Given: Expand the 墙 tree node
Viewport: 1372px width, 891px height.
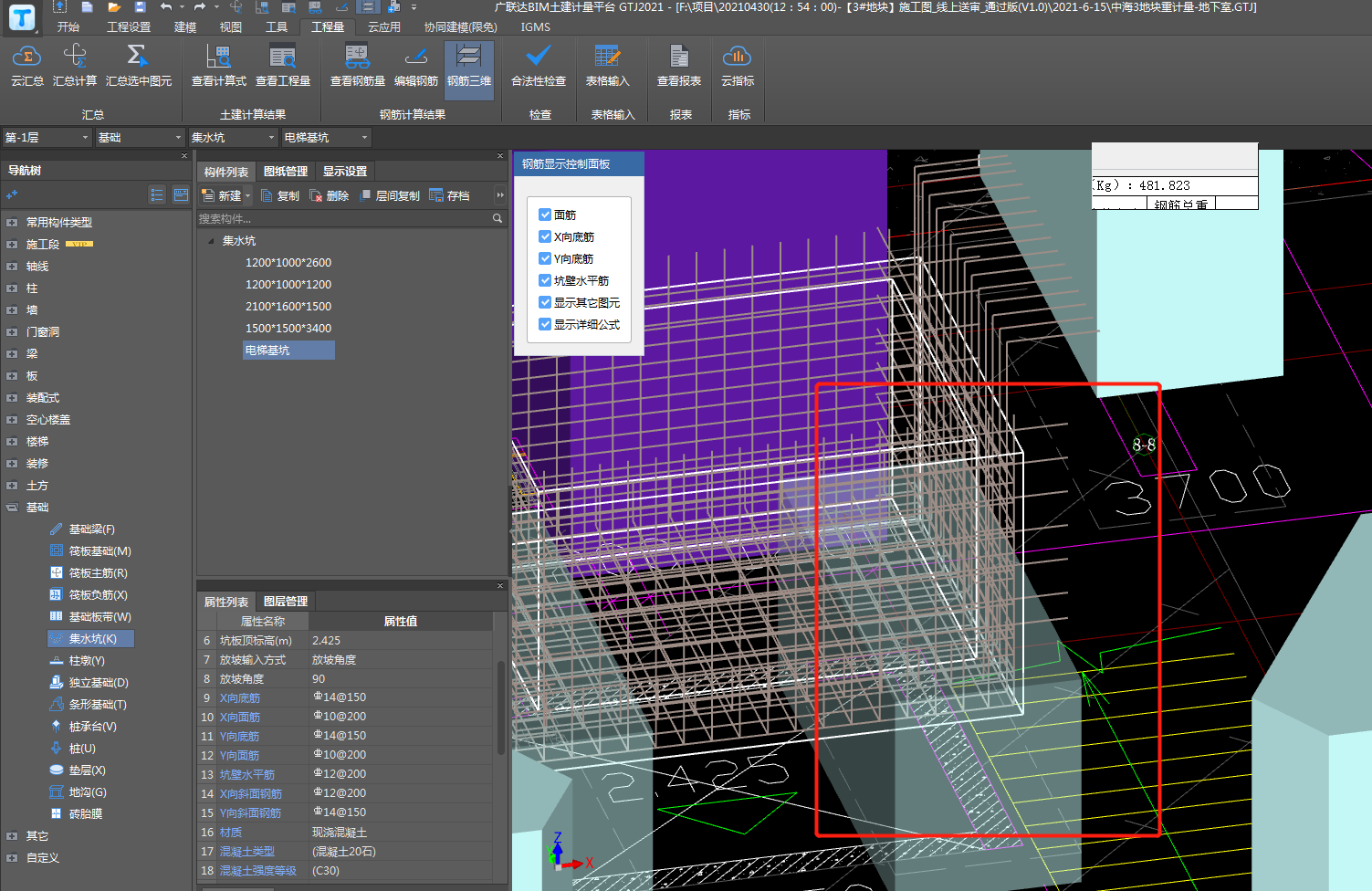Looking at the screenshot, I should point(12,309).
